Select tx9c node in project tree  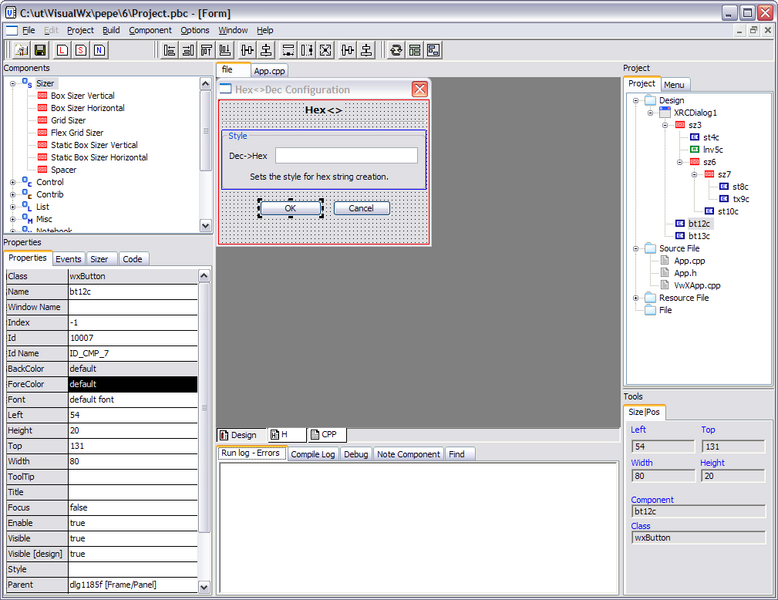(741, 199)
